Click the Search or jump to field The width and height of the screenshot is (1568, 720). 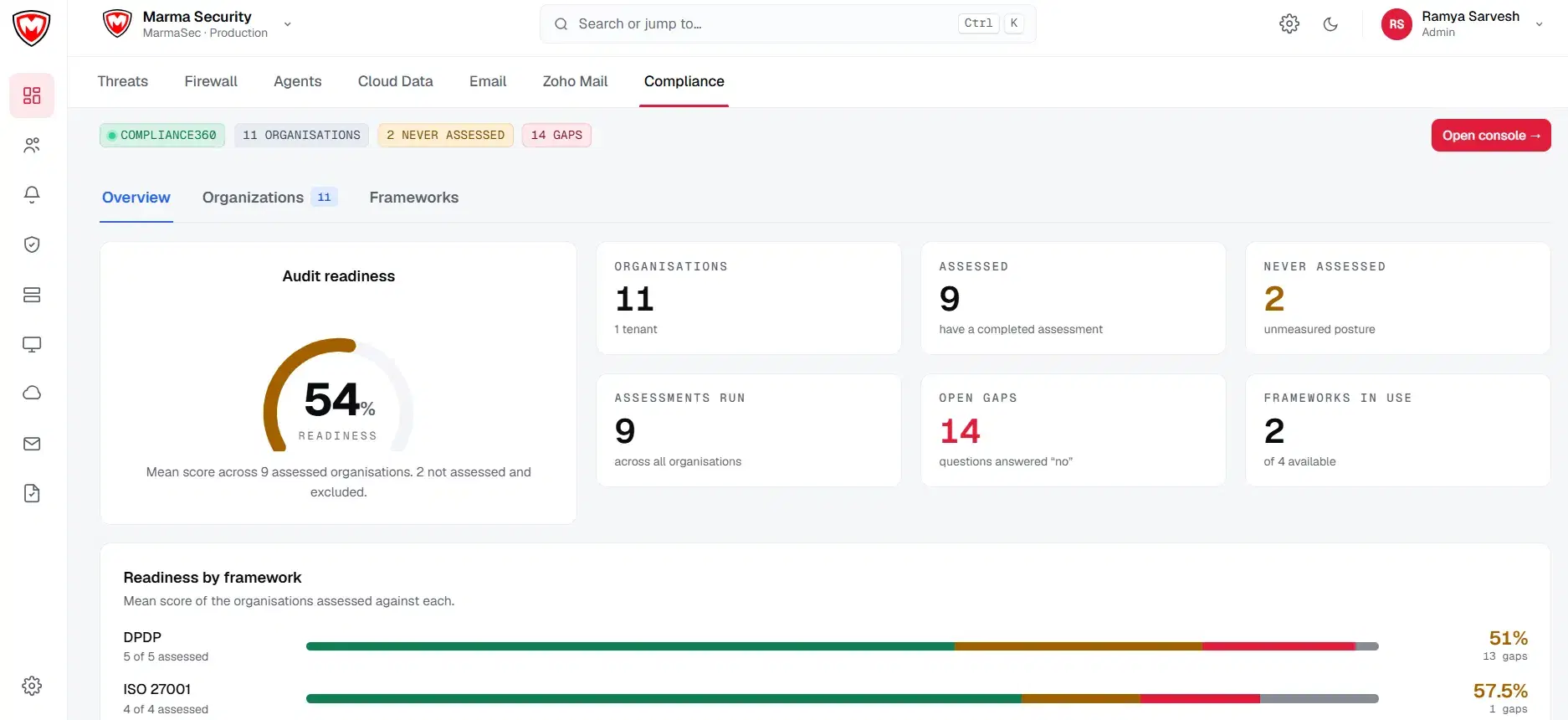(x=787, y=24)
